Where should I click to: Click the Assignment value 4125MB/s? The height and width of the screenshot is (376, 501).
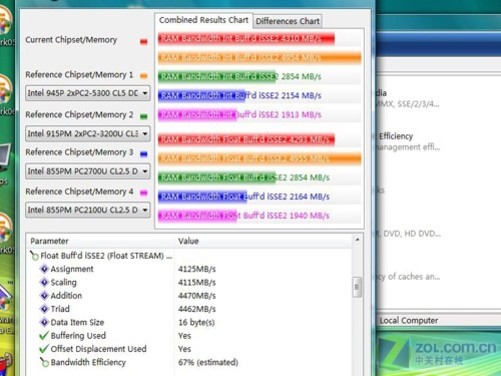(197, 269)
